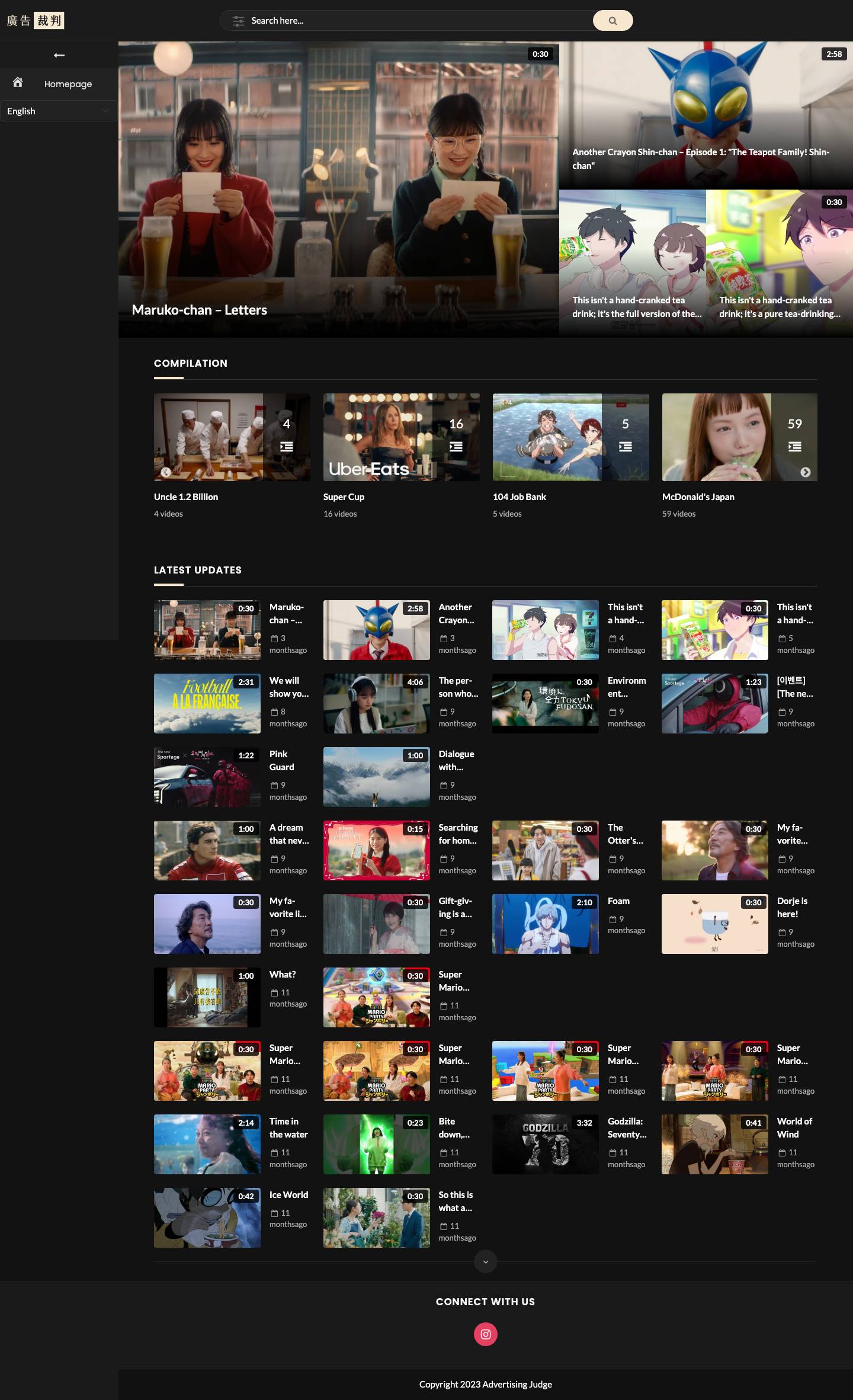Screen dimensions: 853x1400
Task: Click the Uber Eats compilation thumbnail
Action: click(402, 437)
